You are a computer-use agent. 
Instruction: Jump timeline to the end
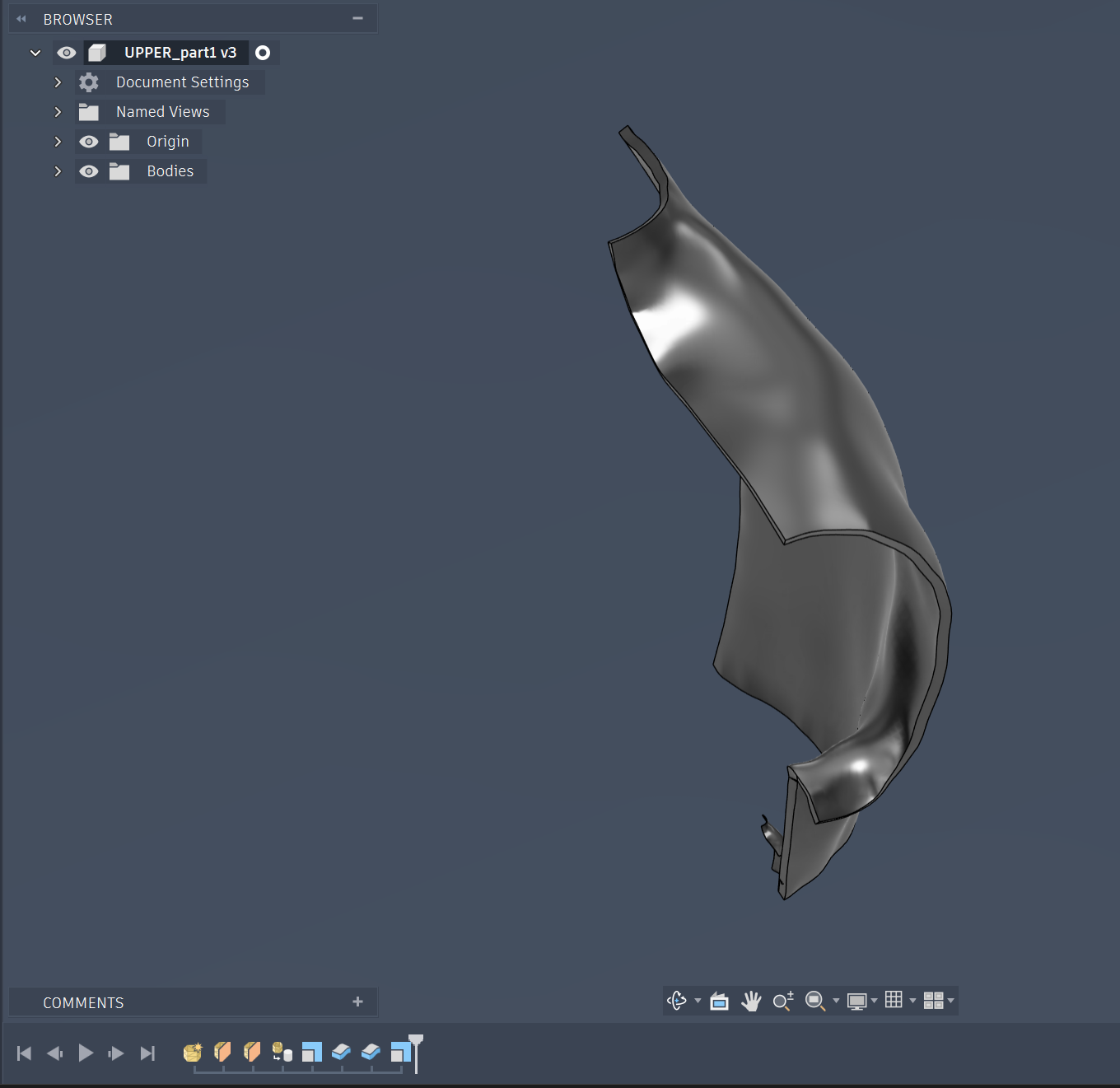pyautogui.click(x=147, y=1053)
